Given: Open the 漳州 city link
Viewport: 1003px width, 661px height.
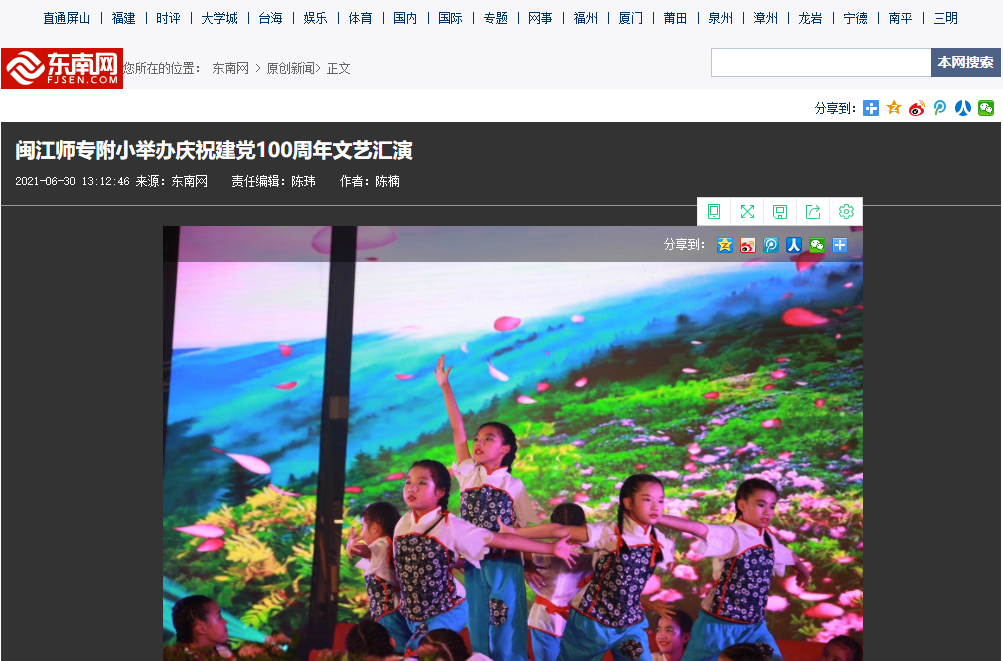Looking at the screenshot, I should 766,19.
